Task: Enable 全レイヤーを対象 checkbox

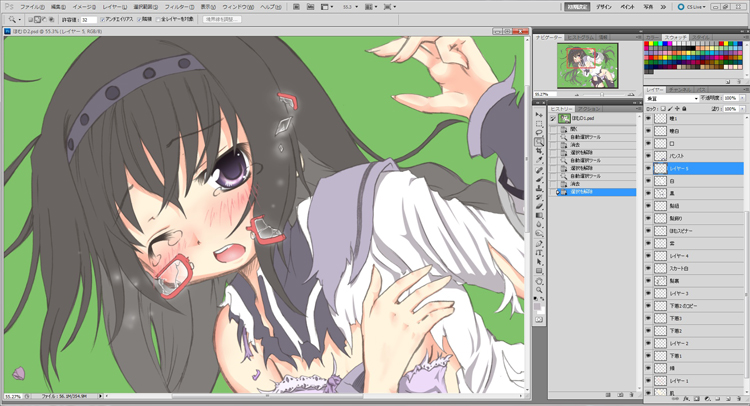Action: pos(158,20)
